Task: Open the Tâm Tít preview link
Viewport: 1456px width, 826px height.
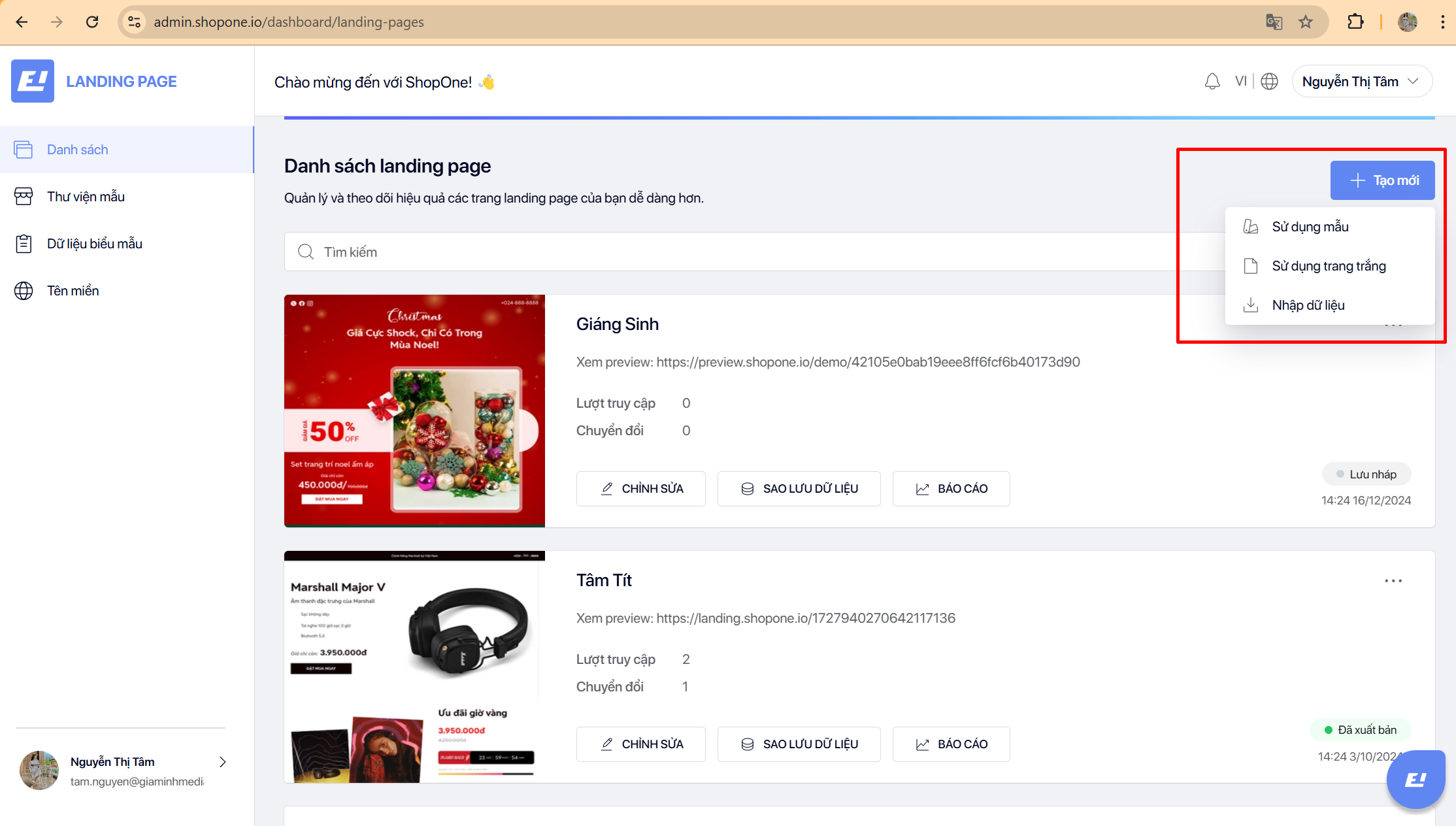Action: click(805, 618)
